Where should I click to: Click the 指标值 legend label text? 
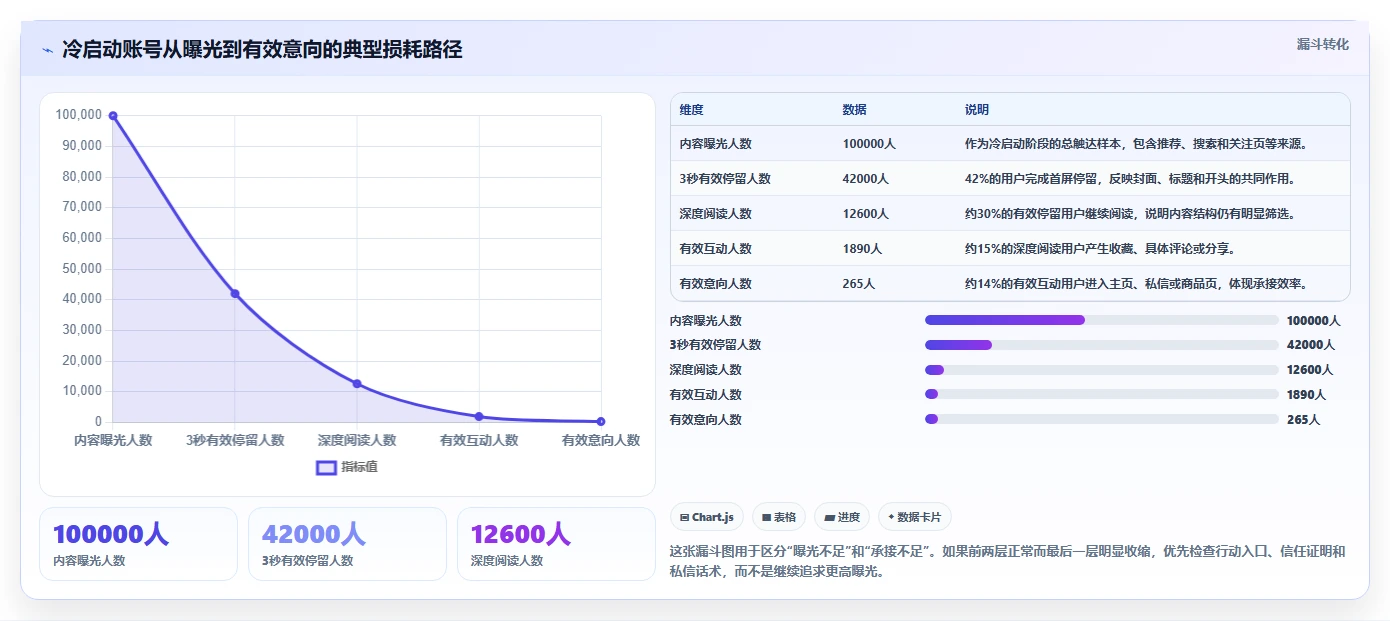[359, 467]
